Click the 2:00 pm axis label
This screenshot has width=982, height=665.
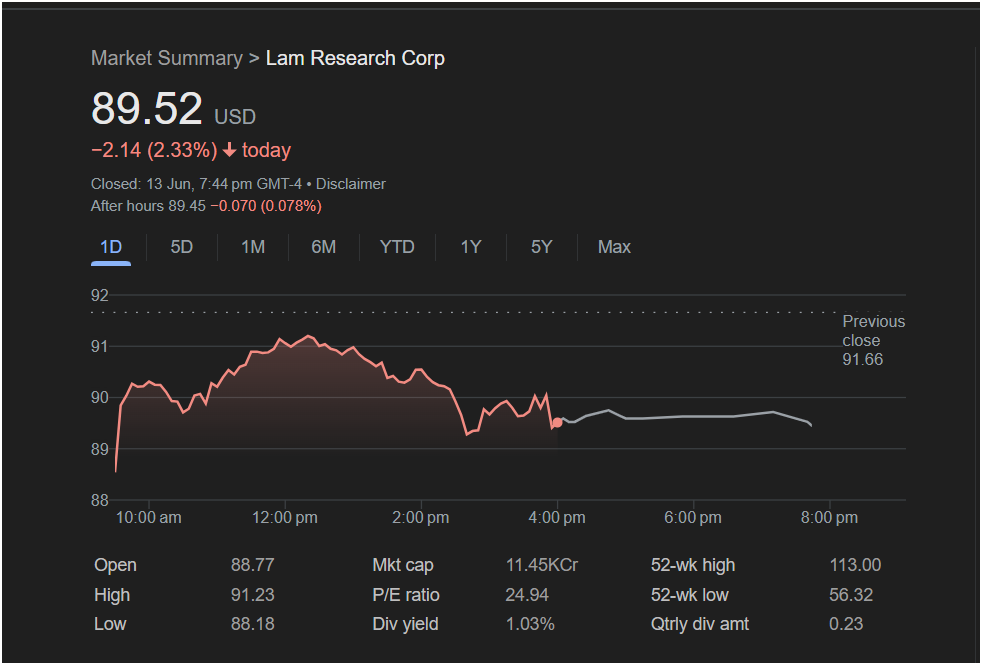[421, 518]
